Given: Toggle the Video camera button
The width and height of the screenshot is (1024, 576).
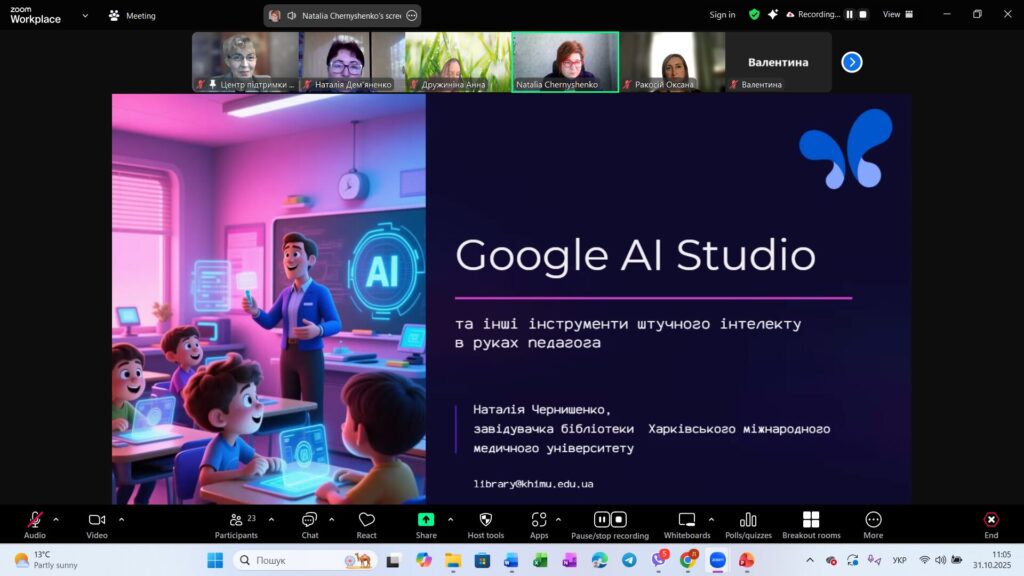Looking at the screenshot, I should pyautogui.click(x=97, y=524).
